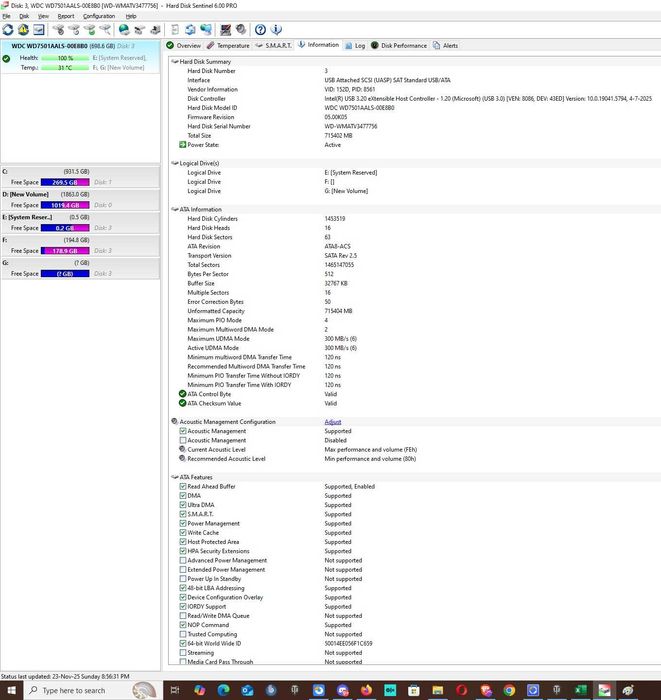Open File Explorer from the taskbar
This screenshot has width=661, height=700.
pyautogui.click(x=437, y=690)
